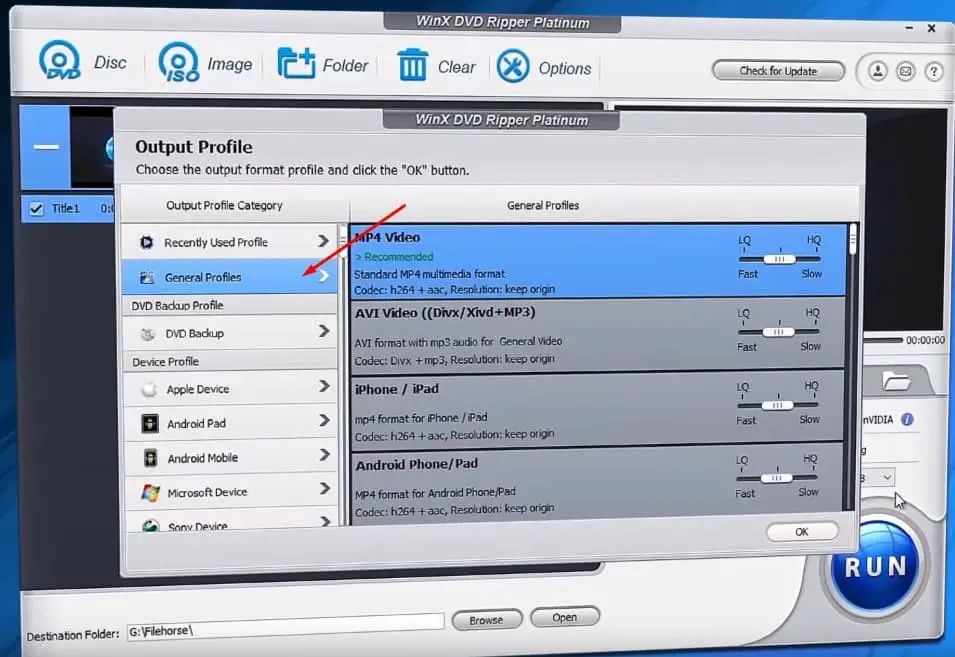Select Recently Used Profile category
Image resolution: width=955 pixels, height=657 pixels.
(230, 242)
